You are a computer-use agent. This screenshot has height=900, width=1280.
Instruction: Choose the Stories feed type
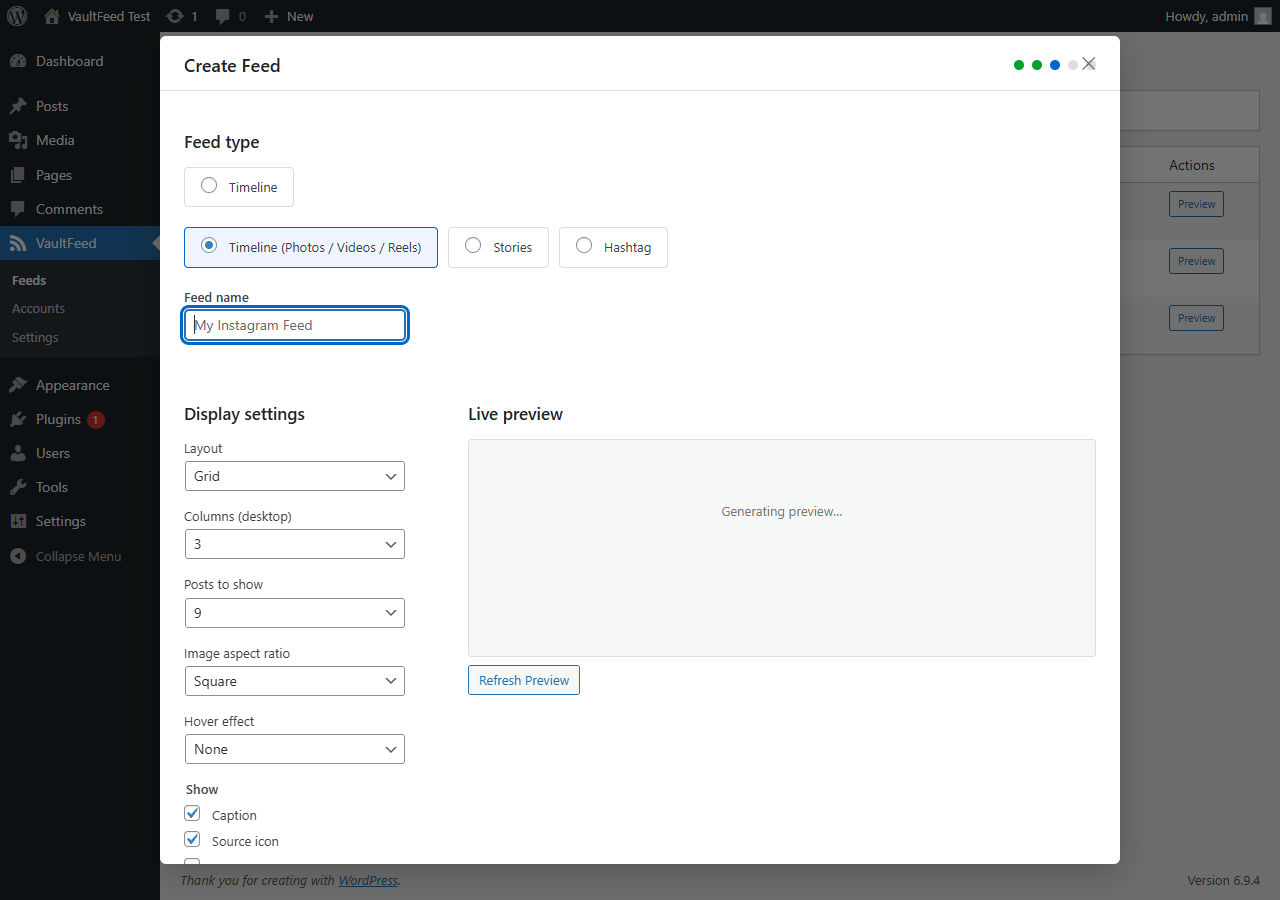pos(498,247)
